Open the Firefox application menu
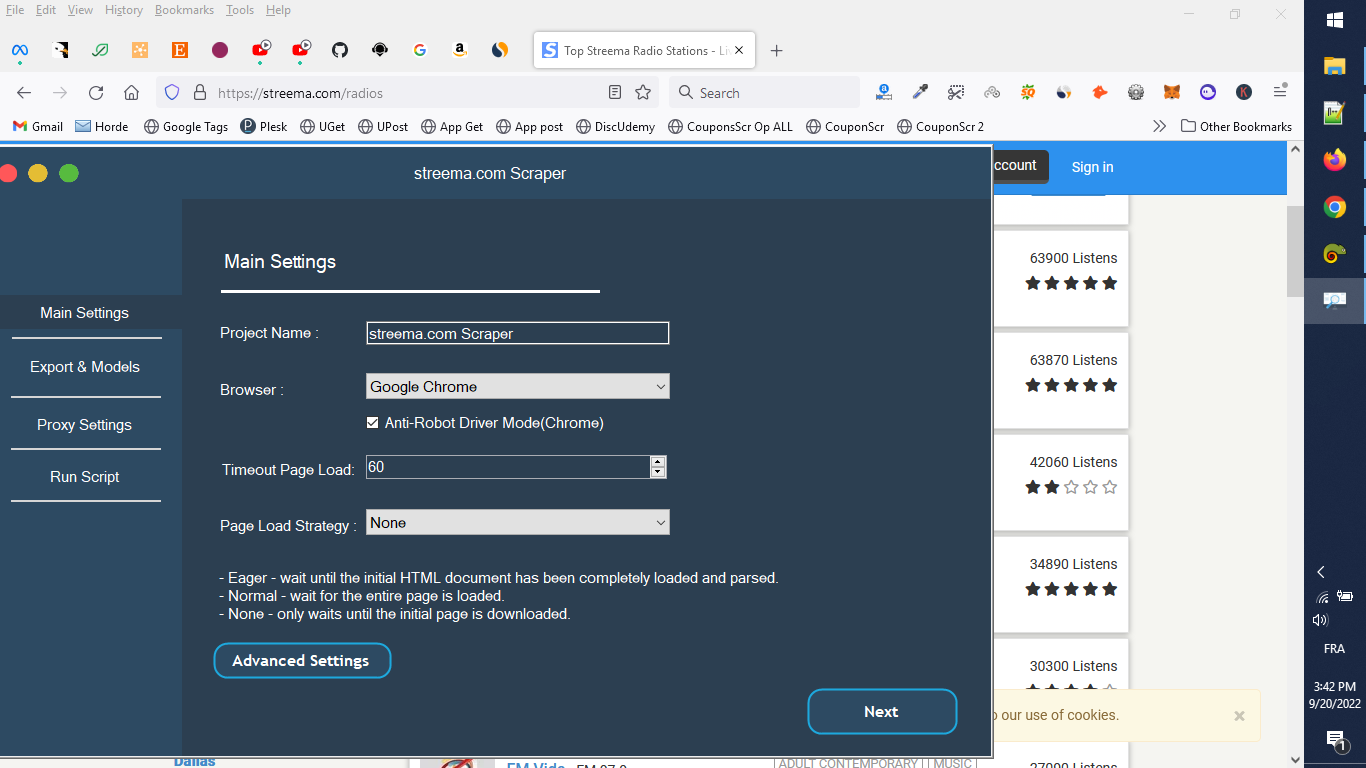The width and height of the screenshot is (1366, 768). (1280, 92)
